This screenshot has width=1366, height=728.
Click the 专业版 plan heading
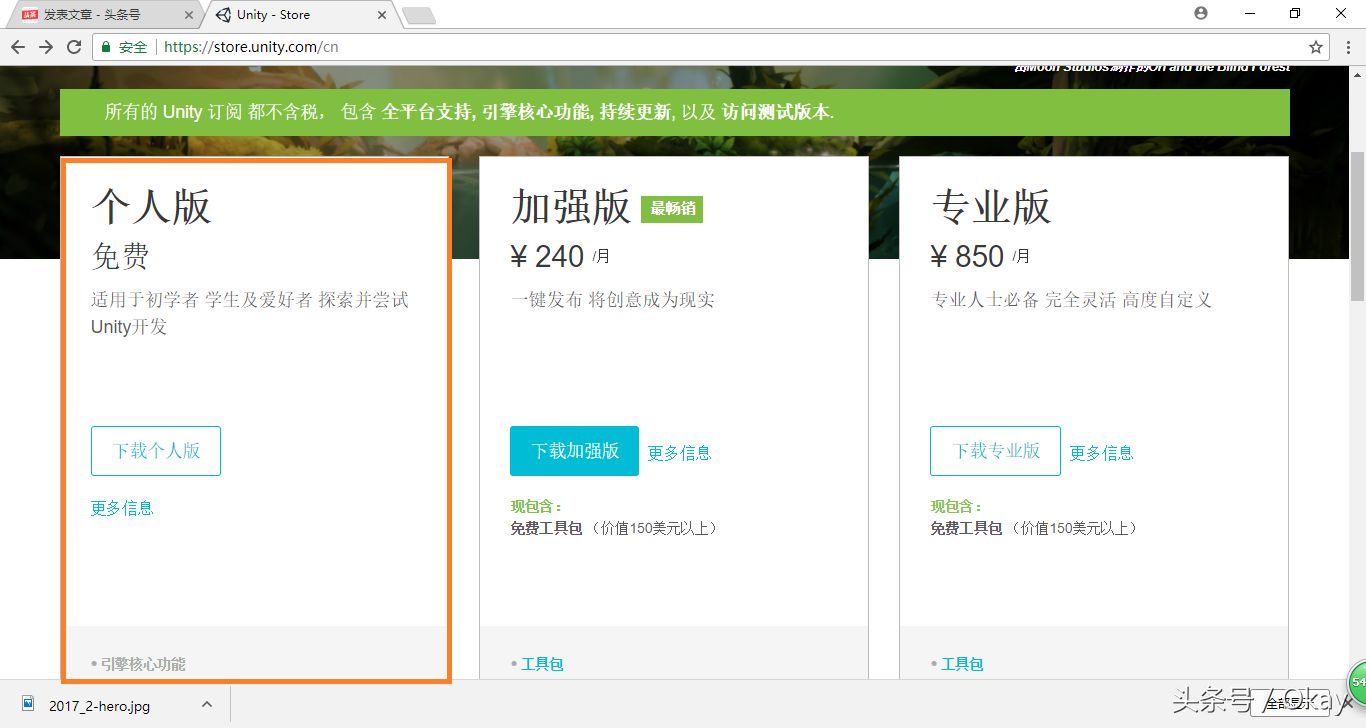point(991,207)
